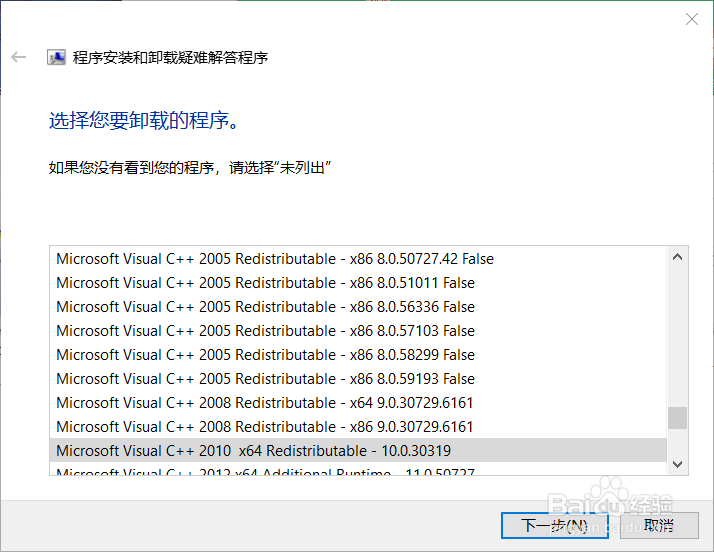Click the 下一步(N) button
714x552 pixels.
pyautogui.click(x=555, y=525)
